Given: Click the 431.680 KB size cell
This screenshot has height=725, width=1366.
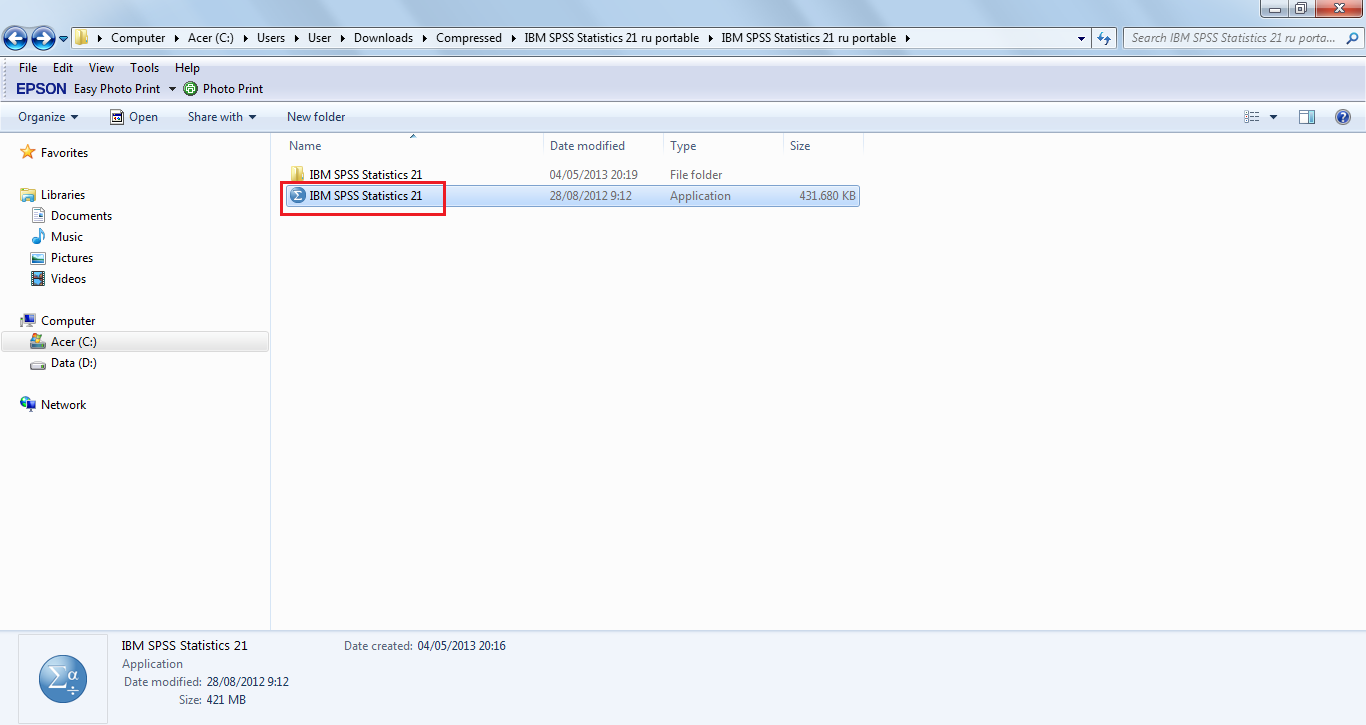Looking at the screenshot, I should (x=828, y=196).
